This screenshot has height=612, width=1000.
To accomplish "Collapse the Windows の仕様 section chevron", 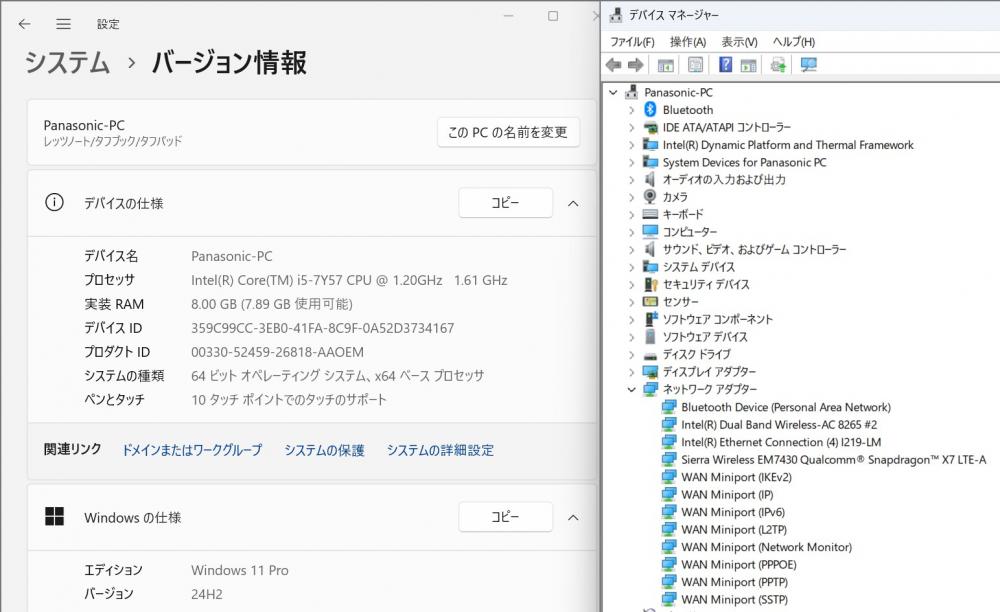I will click(573, 517).
